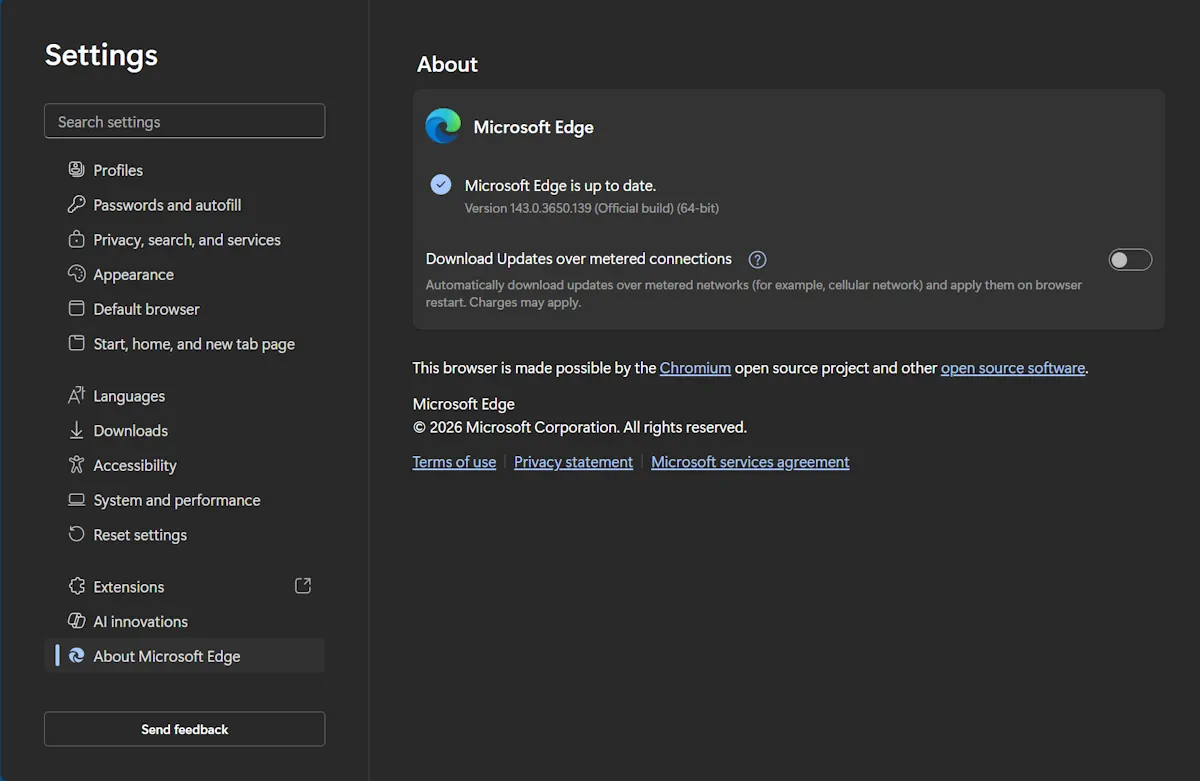This screenshot has width=1200, height=781.
Task: Open the Privacy statement link
Action: [573, 462]
